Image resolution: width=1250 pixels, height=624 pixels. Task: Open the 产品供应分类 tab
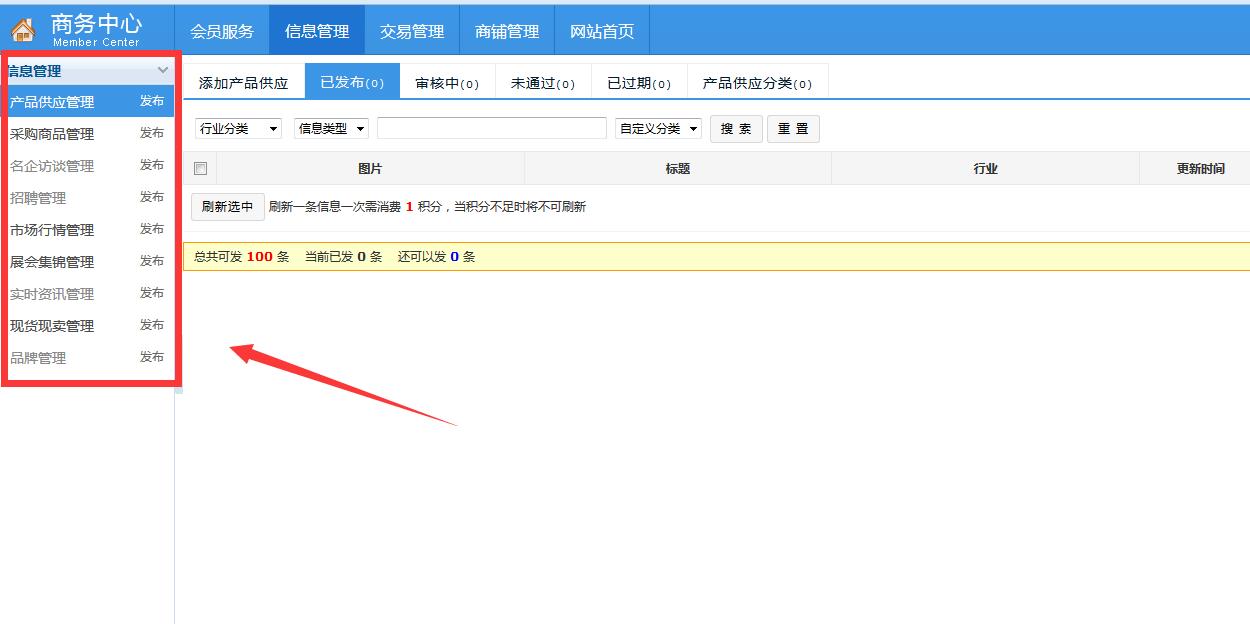tap(757, 83)
